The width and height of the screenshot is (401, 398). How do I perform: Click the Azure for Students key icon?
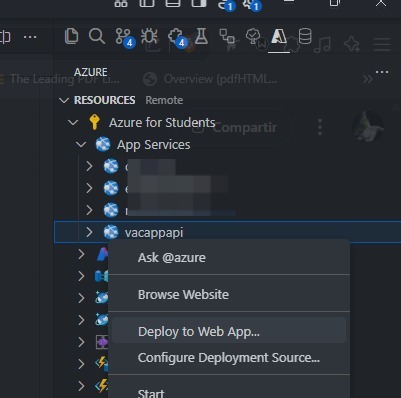click(x=95, y=122)
